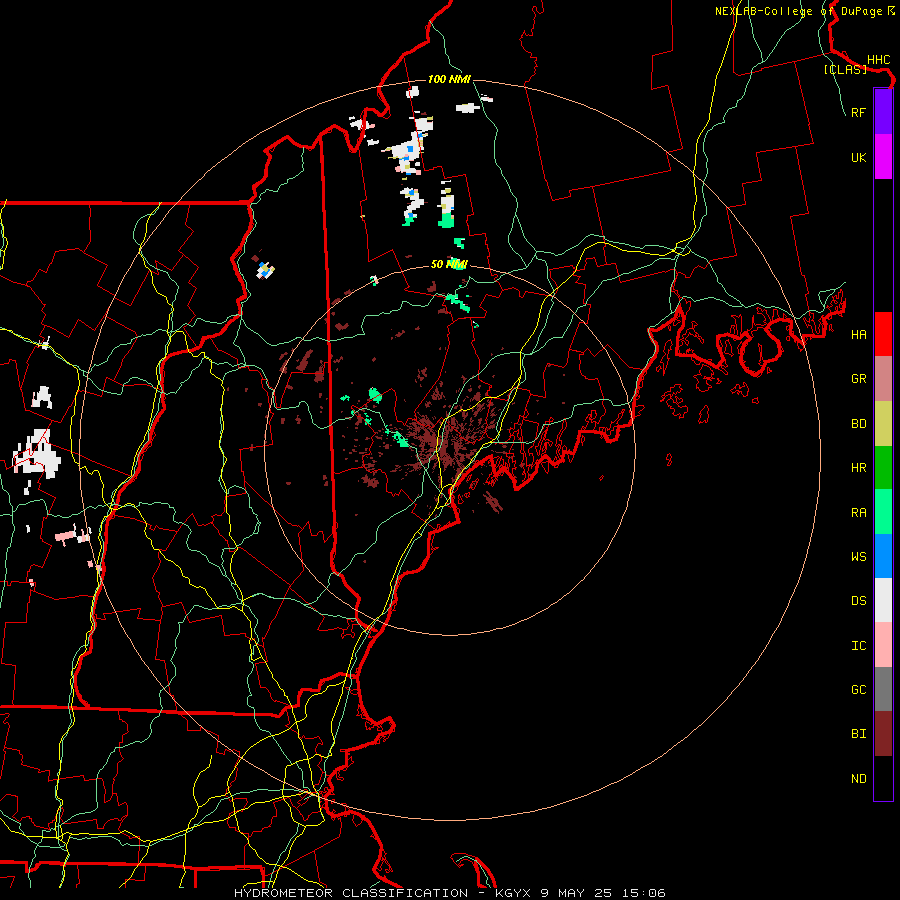
Task: Click the '[CLAS]' units label
Action: 845,69
